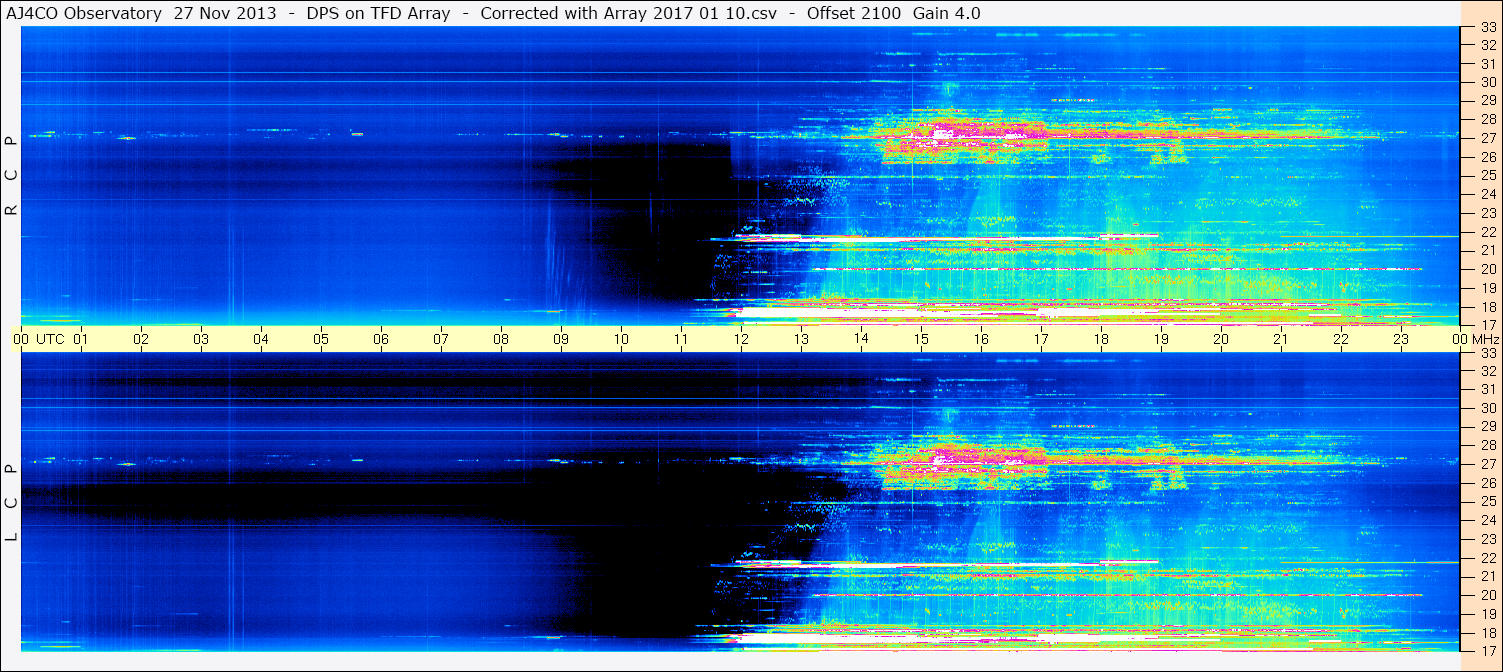Image resolution: width=1503 pixels, height=672 pixels.
Task: Click the 33 MHz tick in LCP panel scale
Action: coord(1487,353)
